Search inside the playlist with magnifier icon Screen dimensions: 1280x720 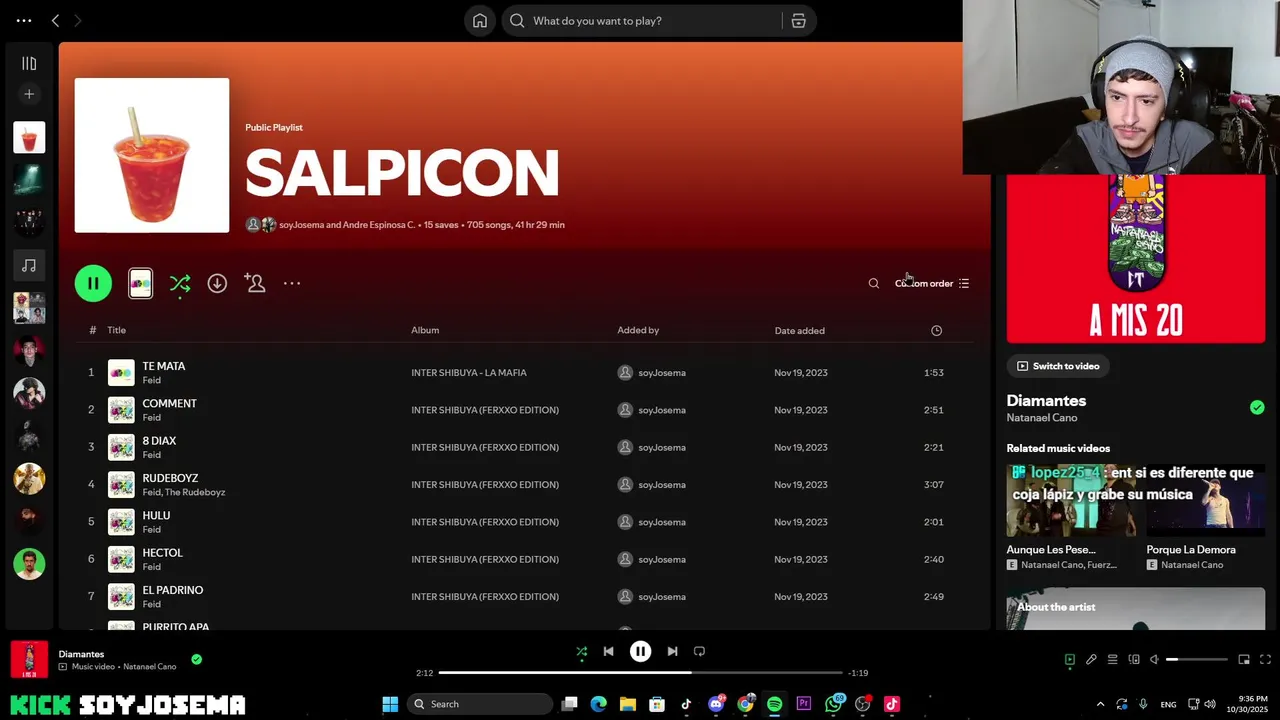874,284
